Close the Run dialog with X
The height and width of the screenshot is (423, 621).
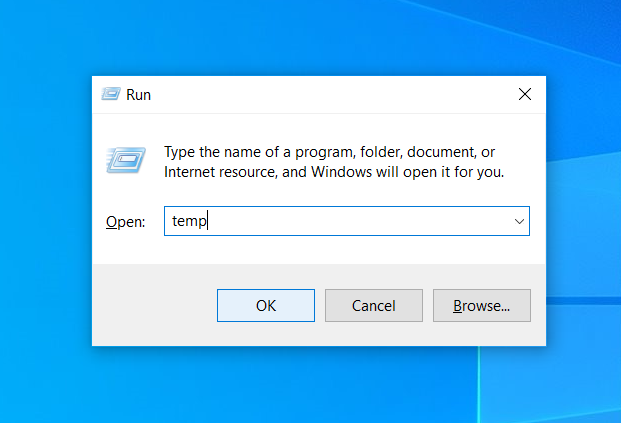pos(524,95)
